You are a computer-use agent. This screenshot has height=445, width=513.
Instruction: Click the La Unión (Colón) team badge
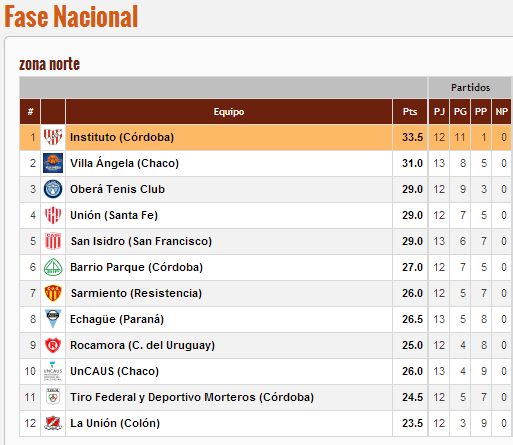(x=53, y=423)
